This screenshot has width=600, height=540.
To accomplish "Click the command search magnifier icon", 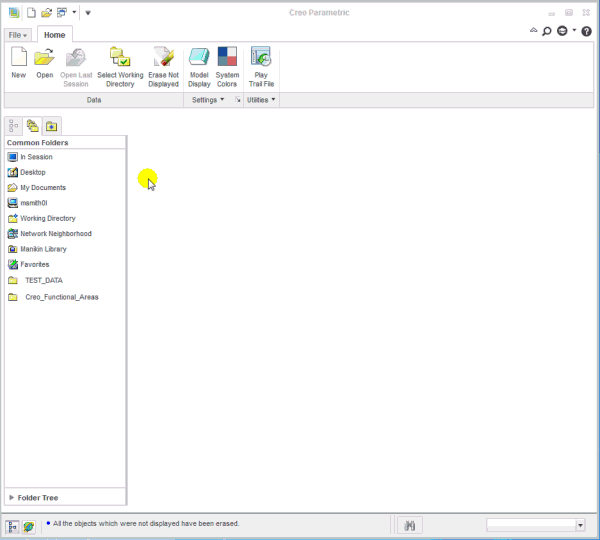I will [x=547, y=31].
